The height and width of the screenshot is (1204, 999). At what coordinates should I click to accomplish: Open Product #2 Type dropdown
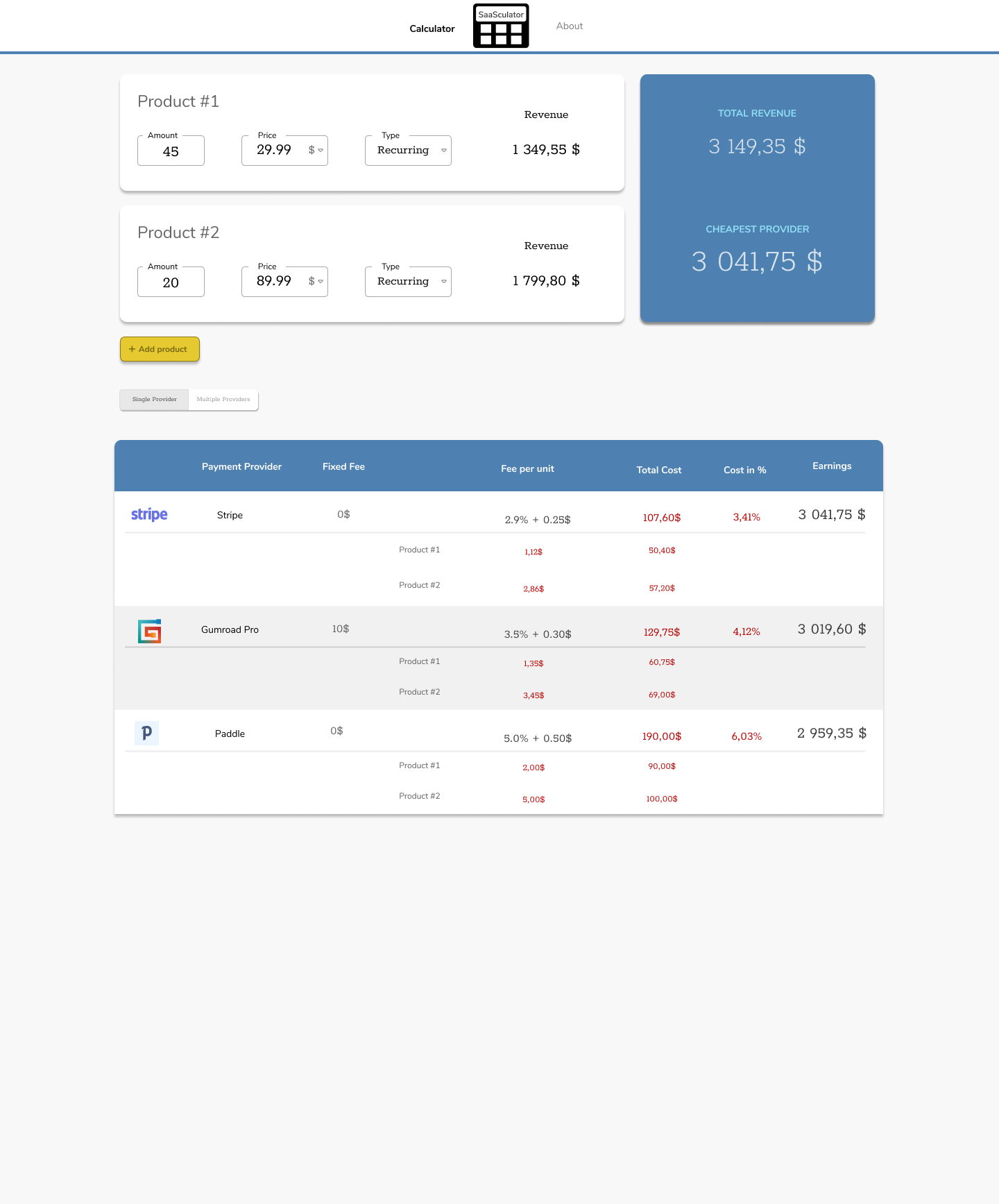[408, 282]
